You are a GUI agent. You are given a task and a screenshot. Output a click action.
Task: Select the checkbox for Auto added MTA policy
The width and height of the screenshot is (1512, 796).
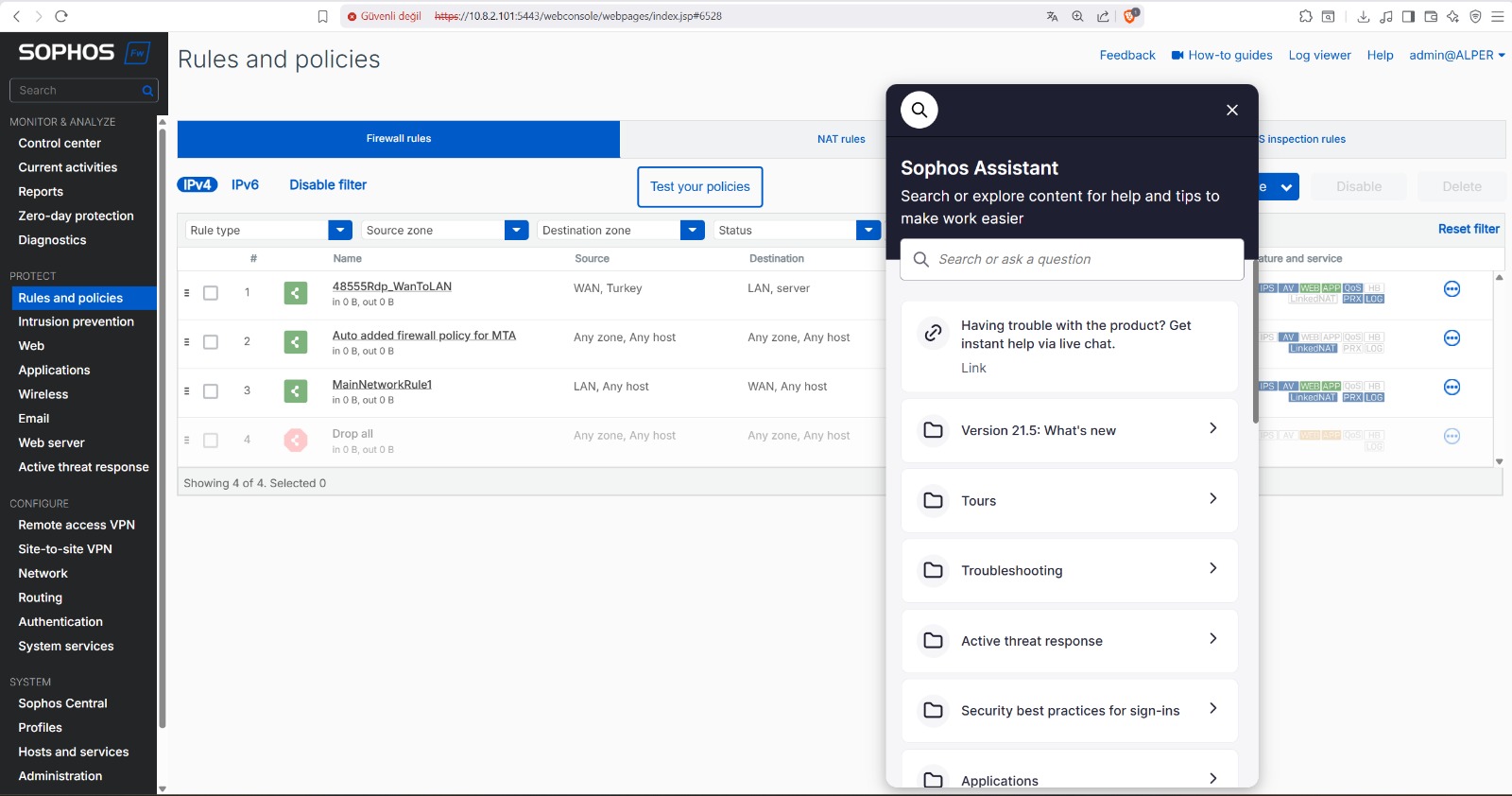point(211,342)
